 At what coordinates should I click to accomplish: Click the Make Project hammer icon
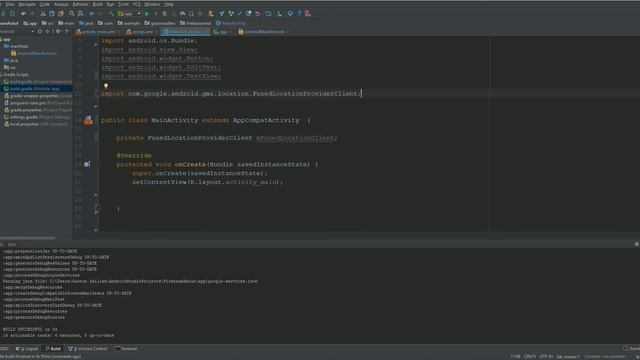(x=111, y=13)
